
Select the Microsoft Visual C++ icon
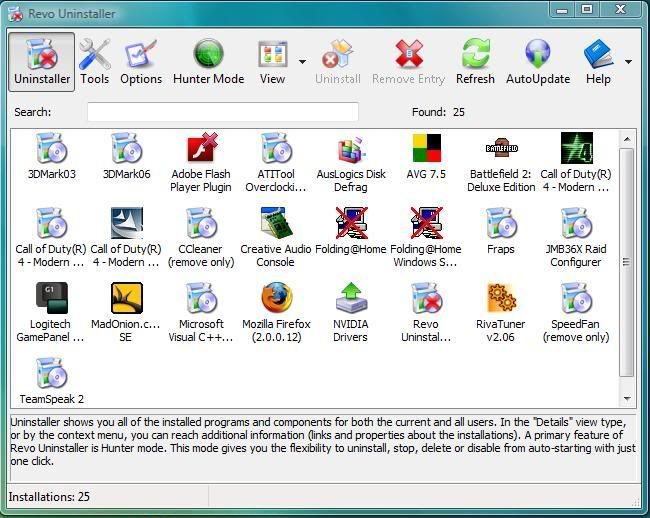(x=201, y=298)
